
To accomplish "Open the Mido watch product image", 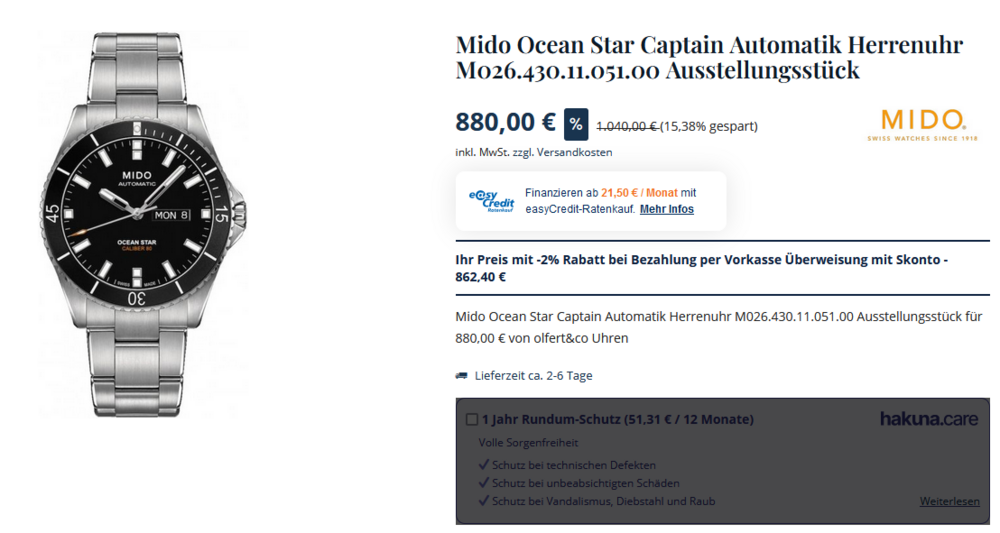I will (140, 224).
